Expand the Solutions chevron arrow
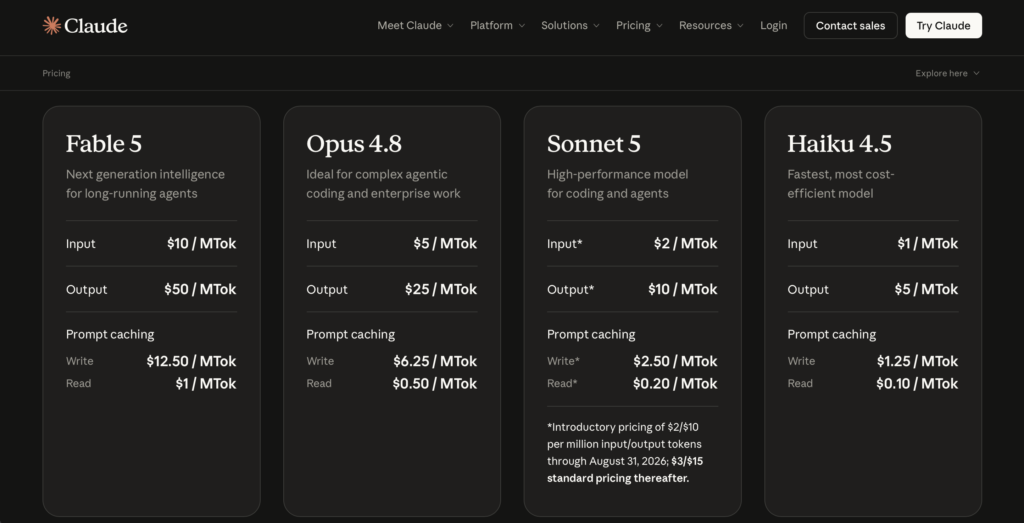Screen dimensions: 1024x523 (596, 25)
